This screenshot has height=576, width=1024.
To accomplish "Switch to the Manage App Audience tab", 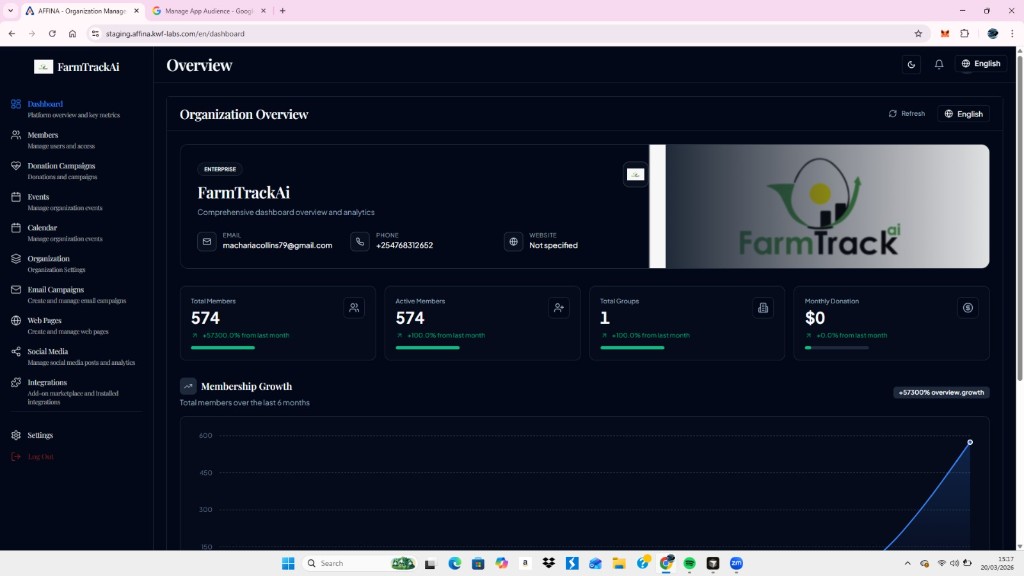I will tap(205, 11).
